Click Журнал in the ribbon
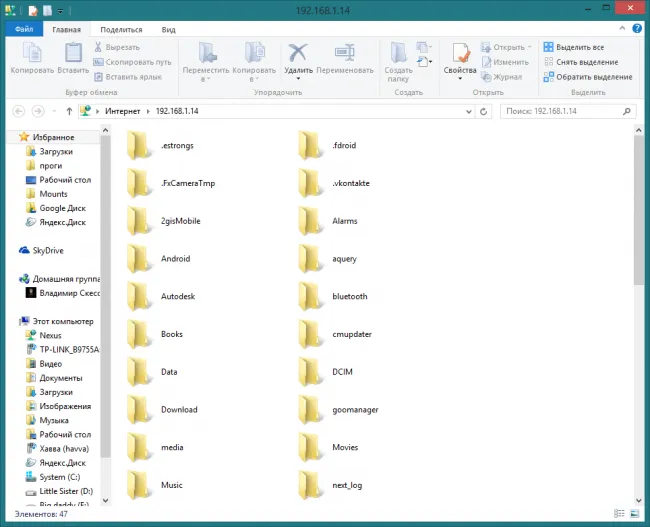 point(501,77)
